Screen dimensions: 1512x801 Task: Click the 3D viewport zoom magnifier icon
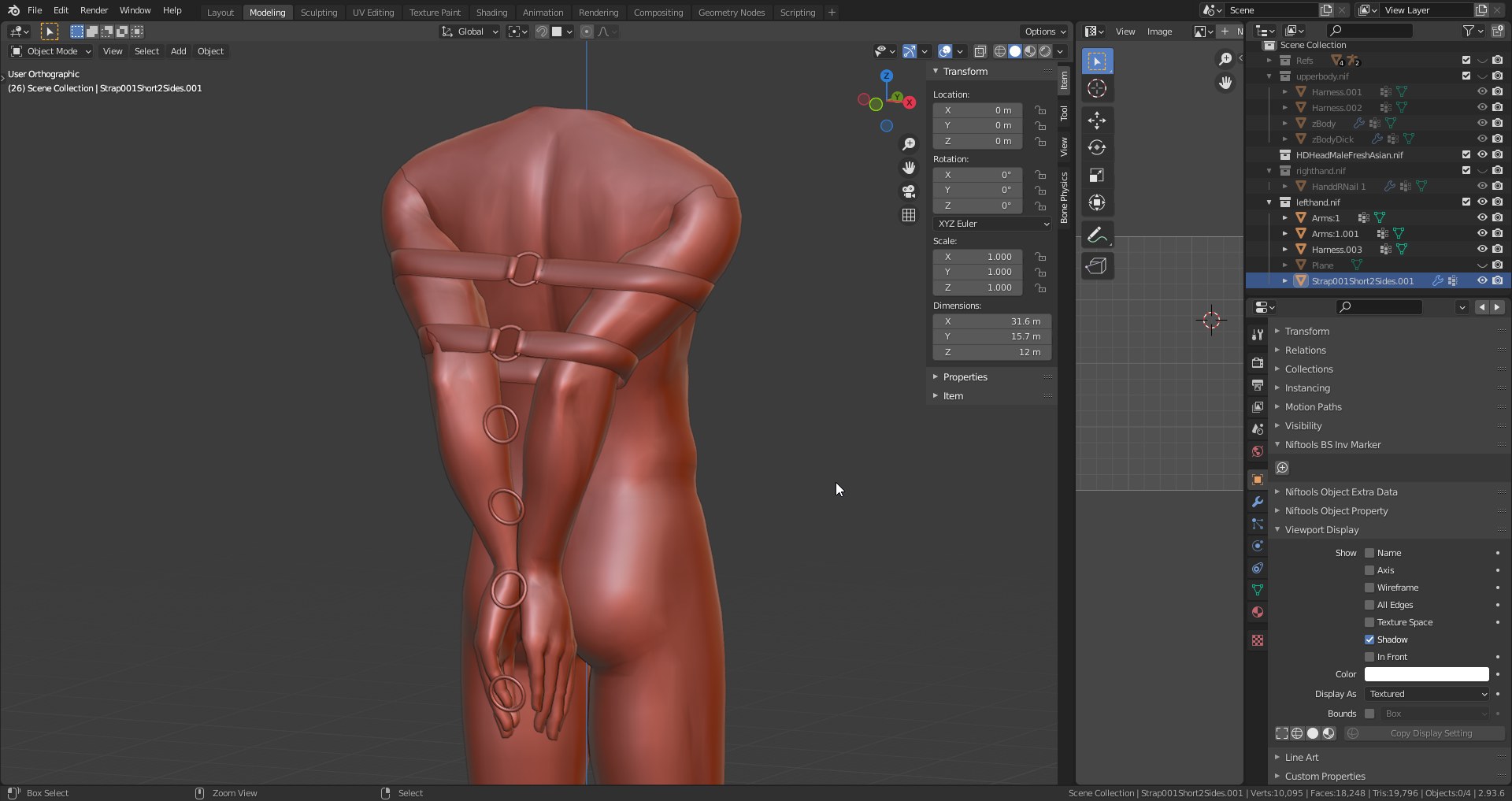(909, 144)
